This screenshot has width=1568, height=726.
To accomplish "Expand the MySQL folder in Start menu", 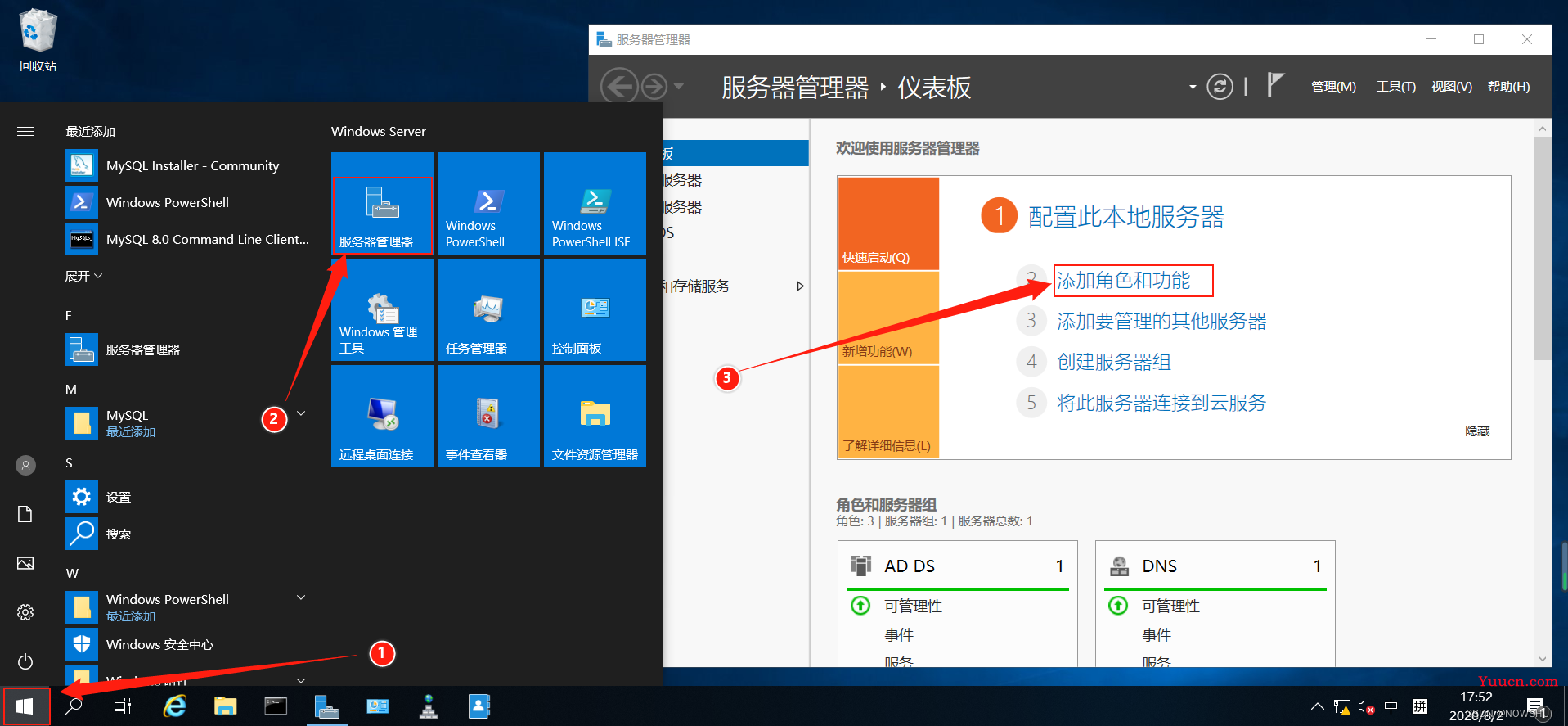I will (x=301, y=413).
